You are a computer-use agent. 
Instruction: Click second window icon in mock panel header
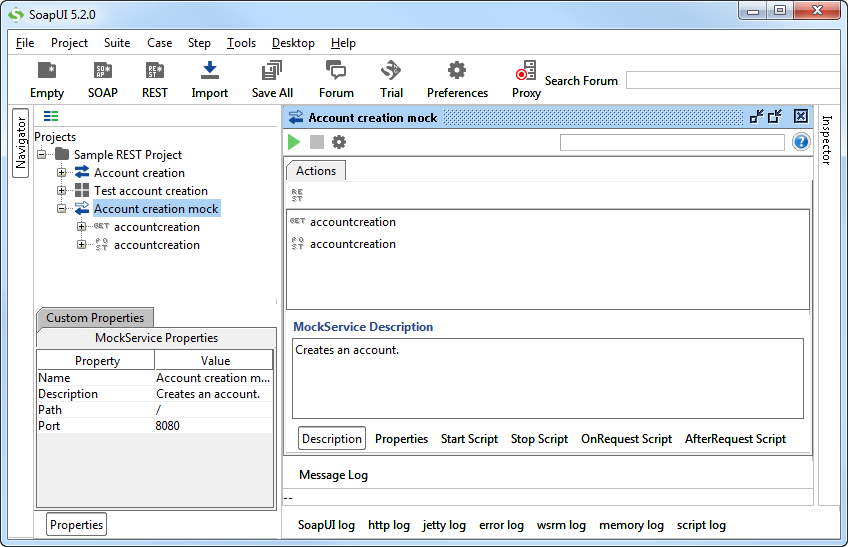pyautogui.click(x=775, y=116)
